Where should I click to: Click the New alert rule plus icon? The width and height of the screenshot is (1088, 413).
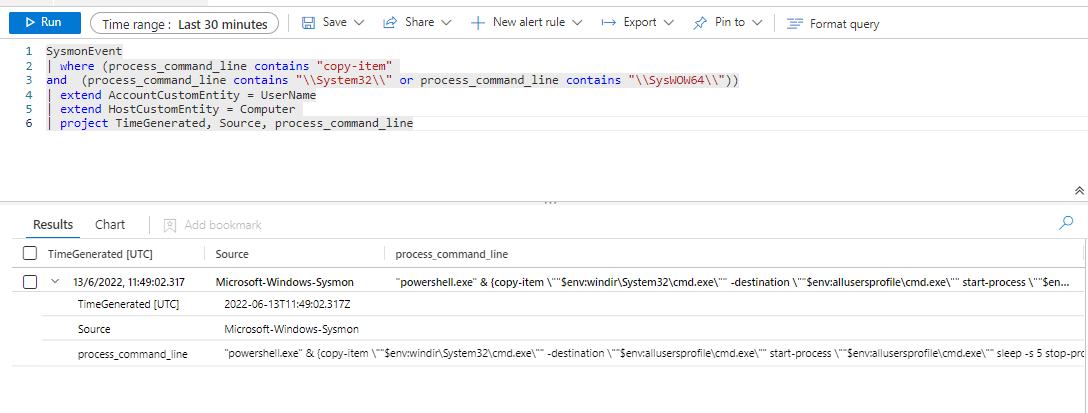click(x=478, y=22)
